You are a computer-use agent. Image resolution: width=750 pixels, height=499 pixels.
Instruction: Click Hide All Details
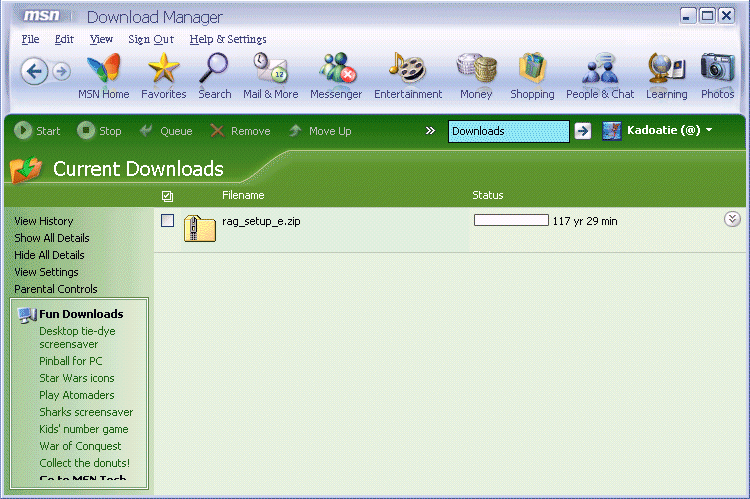[49, 255]
